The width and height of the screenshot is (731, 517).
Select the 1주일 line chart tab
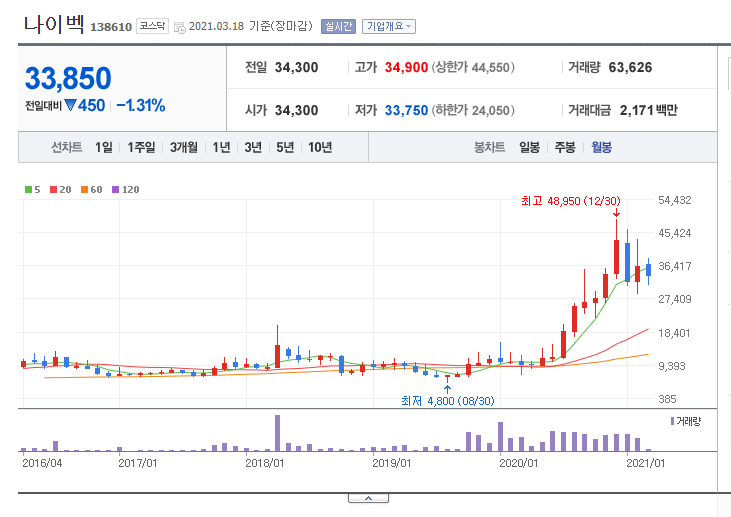coord(141,147)
